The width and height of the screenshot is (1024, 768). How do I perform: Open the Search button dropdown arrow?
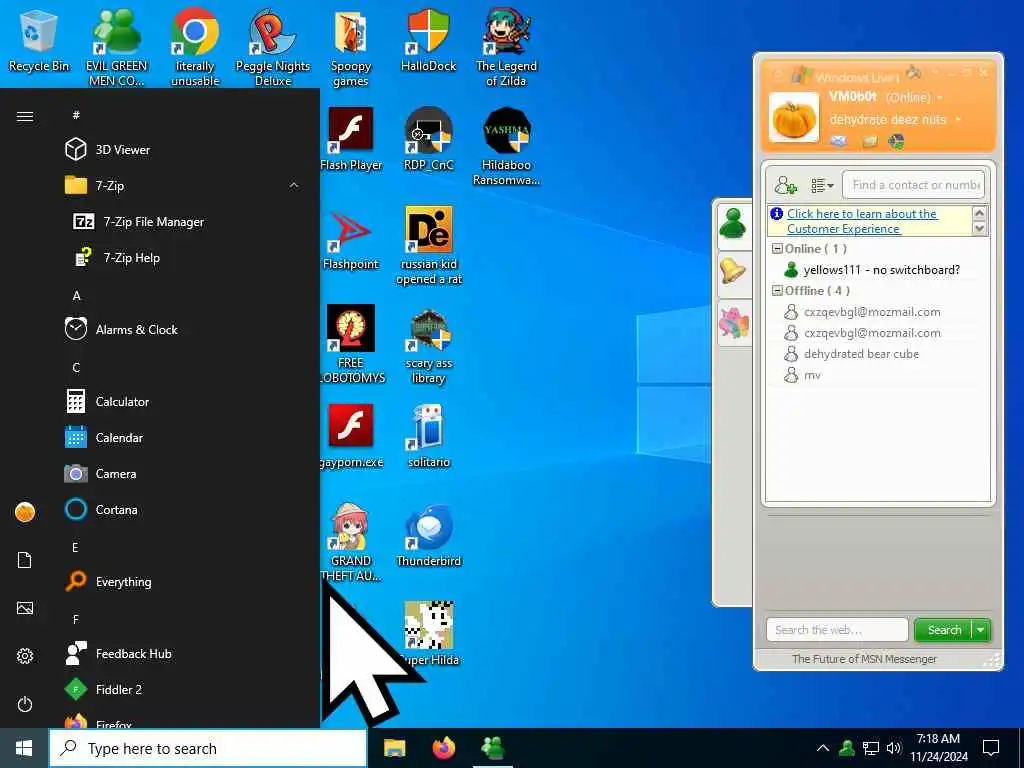point(981,630)
